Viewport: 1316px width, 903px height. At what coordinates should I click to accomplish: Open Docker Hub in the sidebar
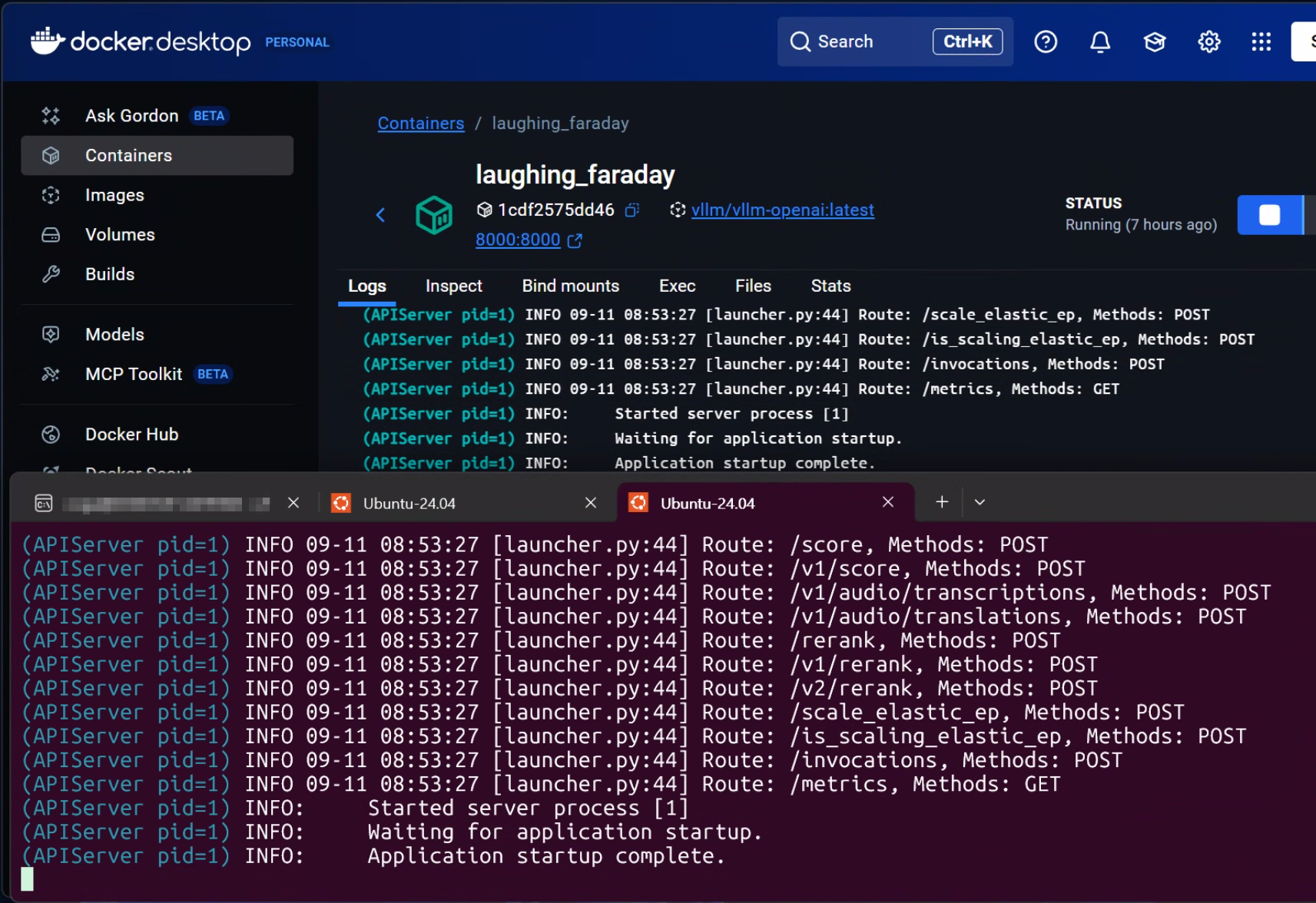[157, 435]
